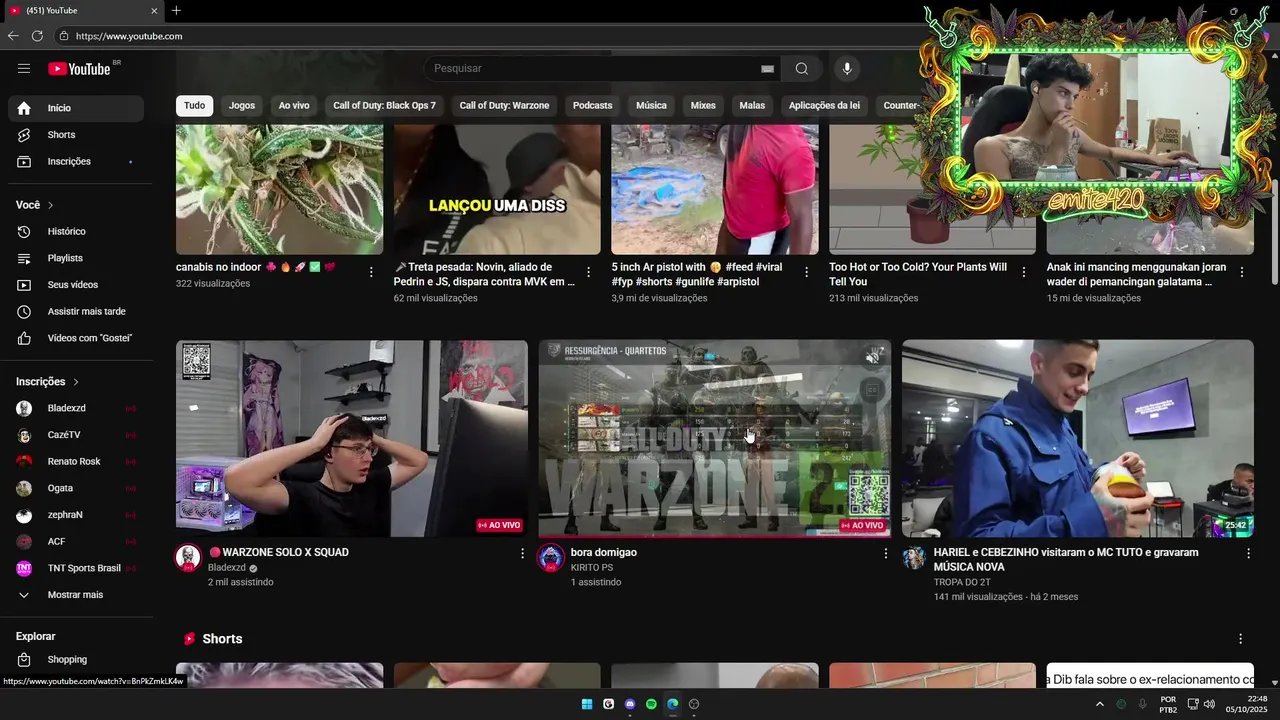1280x720 pixels.
Task: Toggle captions on the Warzone preview
Action: point(873,390)
